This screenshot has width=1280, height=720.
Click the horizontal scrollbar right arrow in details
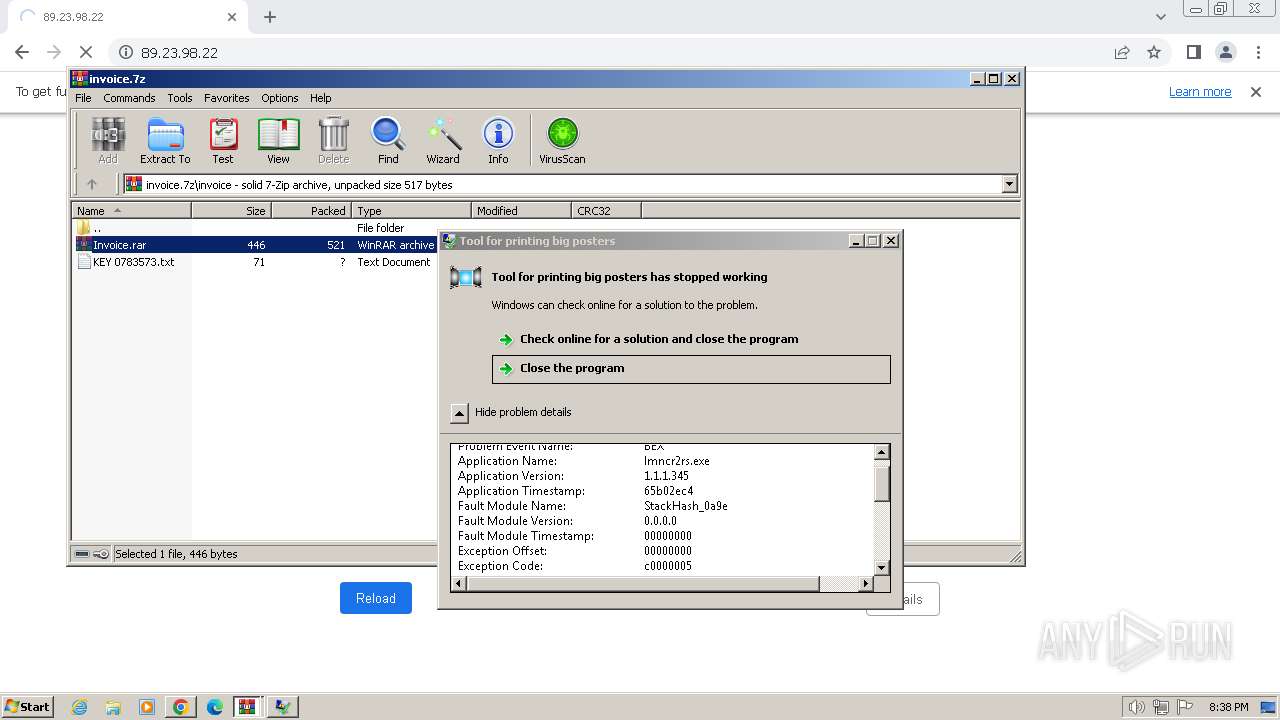point(866,584)
